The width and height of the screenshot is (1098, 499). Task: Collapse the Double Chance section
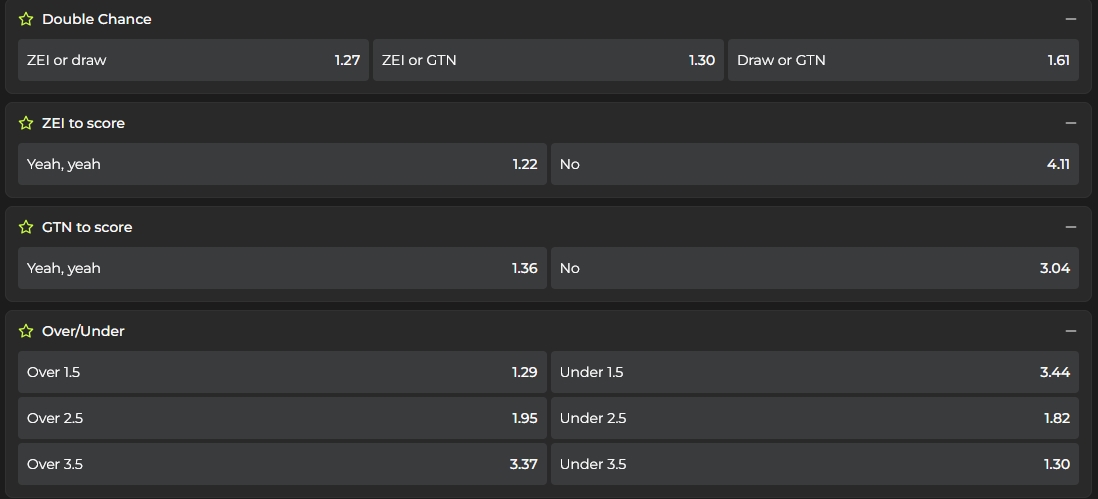pos(1071,19)
